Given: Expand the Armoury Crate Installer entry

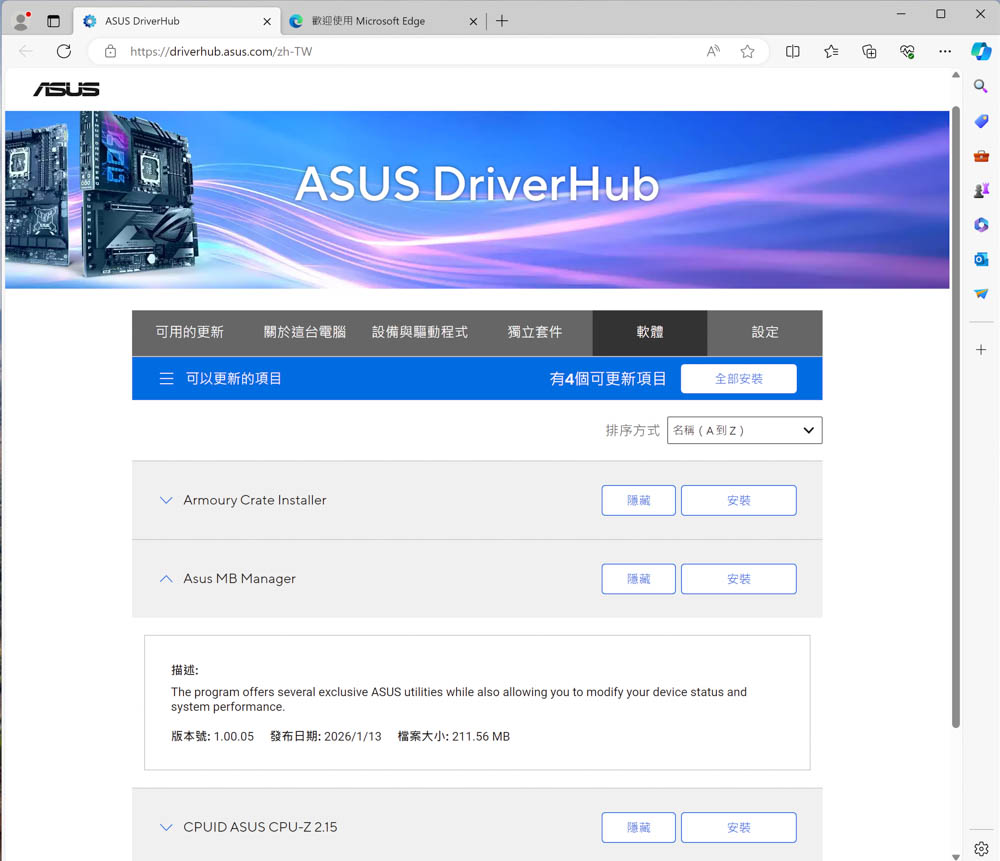Looking at the screenshot, I should (x=166, y=500).
